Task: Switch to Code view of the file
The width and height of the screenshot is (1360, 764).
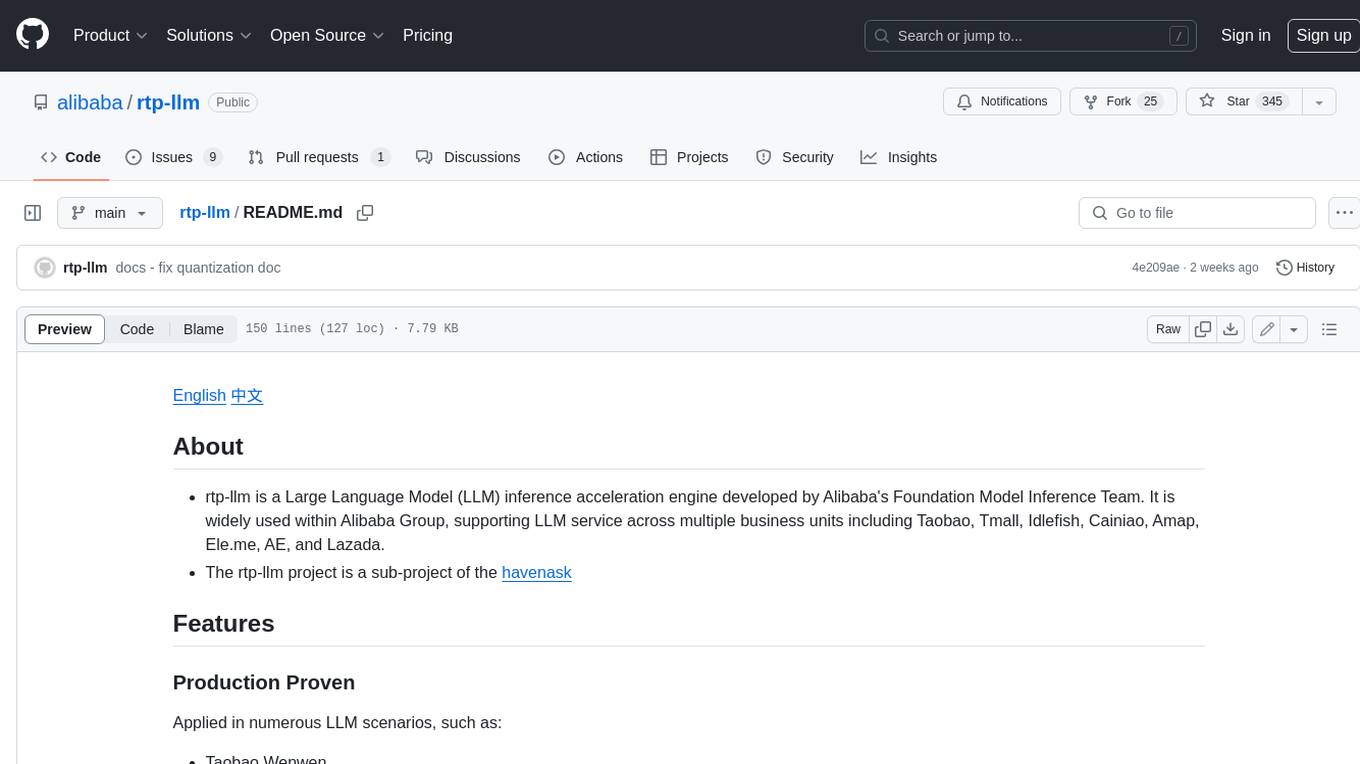Action: [137, 329]
